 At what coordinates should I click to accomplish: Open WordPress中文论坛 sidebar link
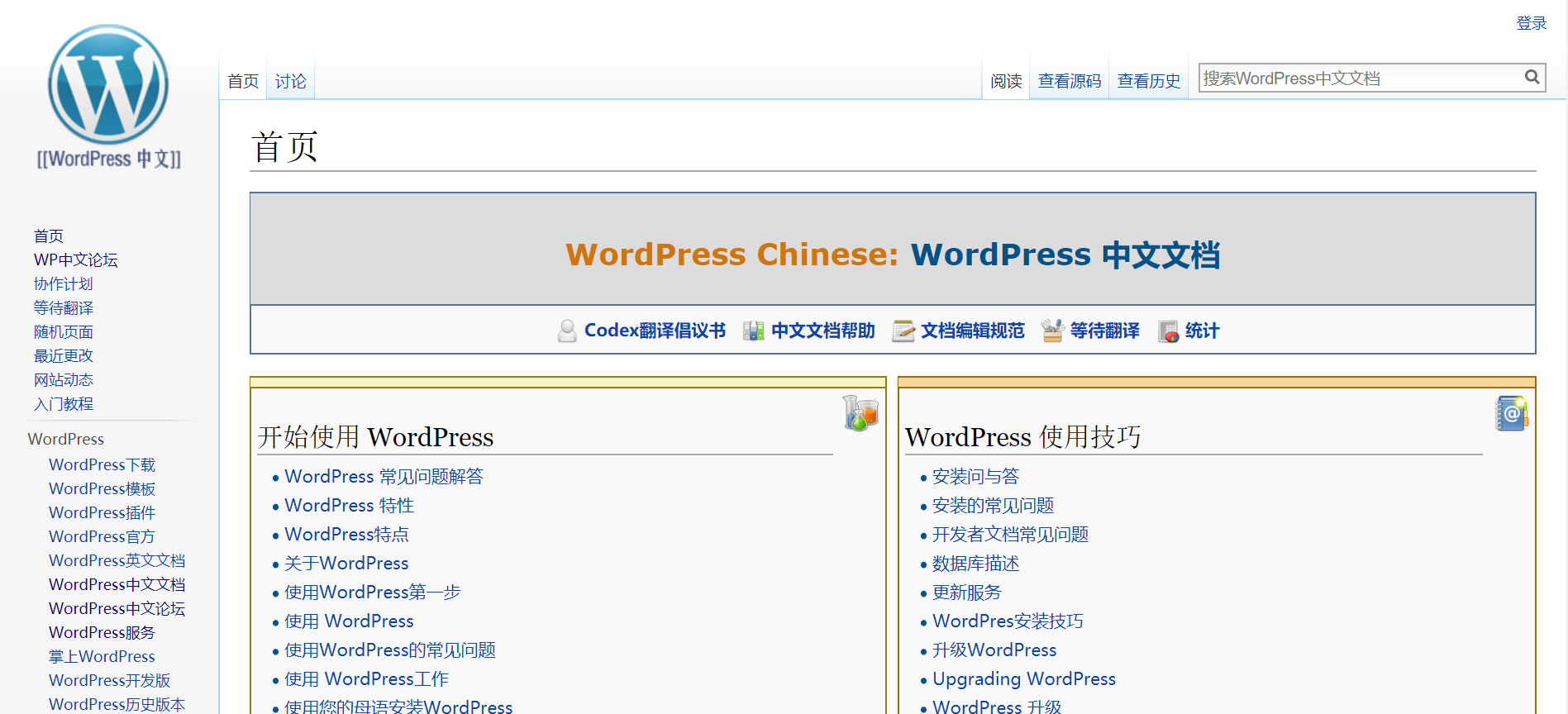coord(117,609)
